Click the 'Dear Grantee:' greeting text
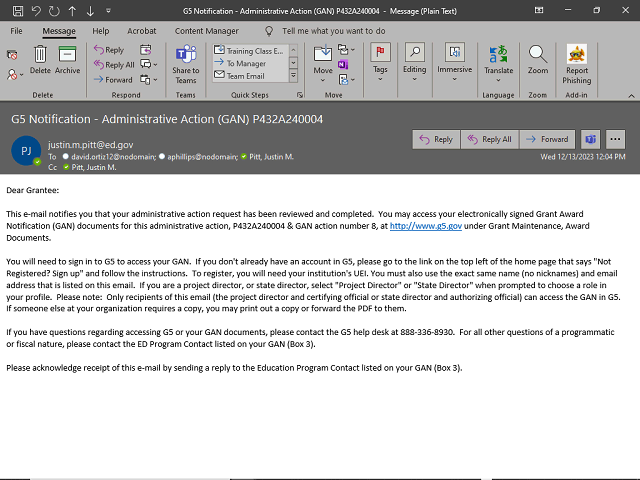 (x=33, y=190)
